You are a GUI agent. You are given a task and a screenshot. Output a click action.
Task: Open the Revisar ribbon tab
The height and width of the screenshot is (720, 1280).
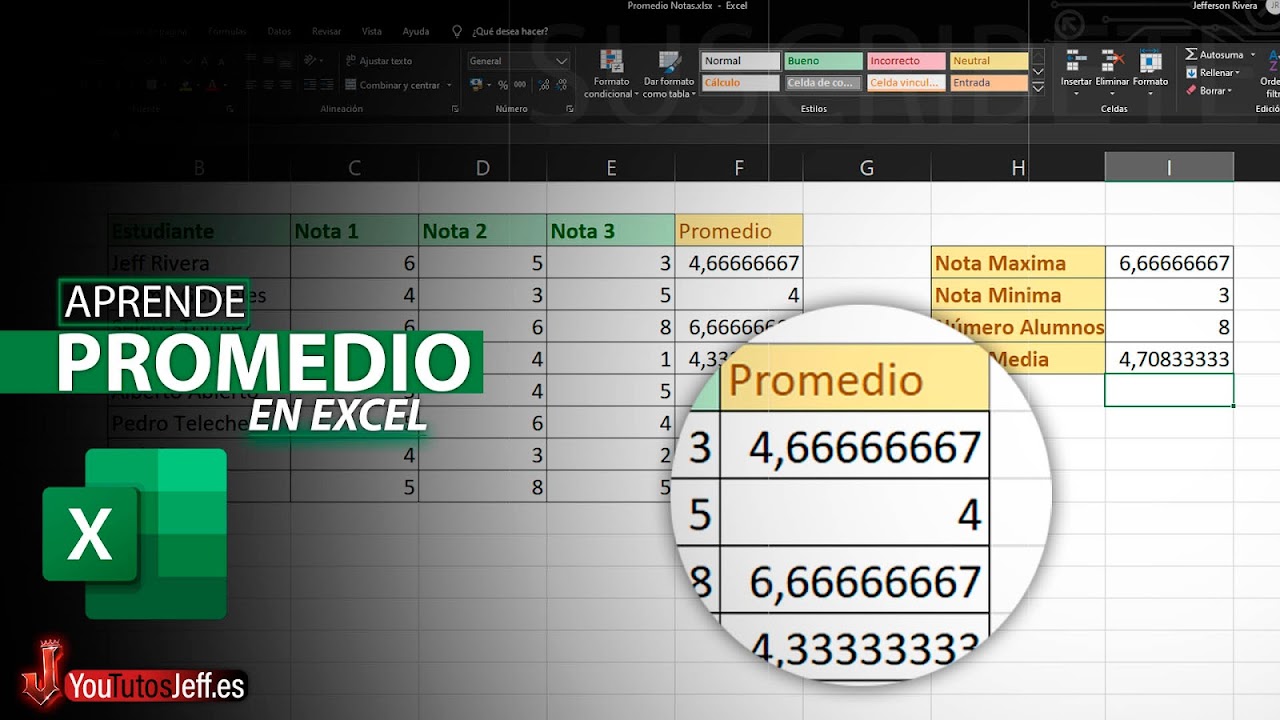pyautogui.click(x=326, y=31)
